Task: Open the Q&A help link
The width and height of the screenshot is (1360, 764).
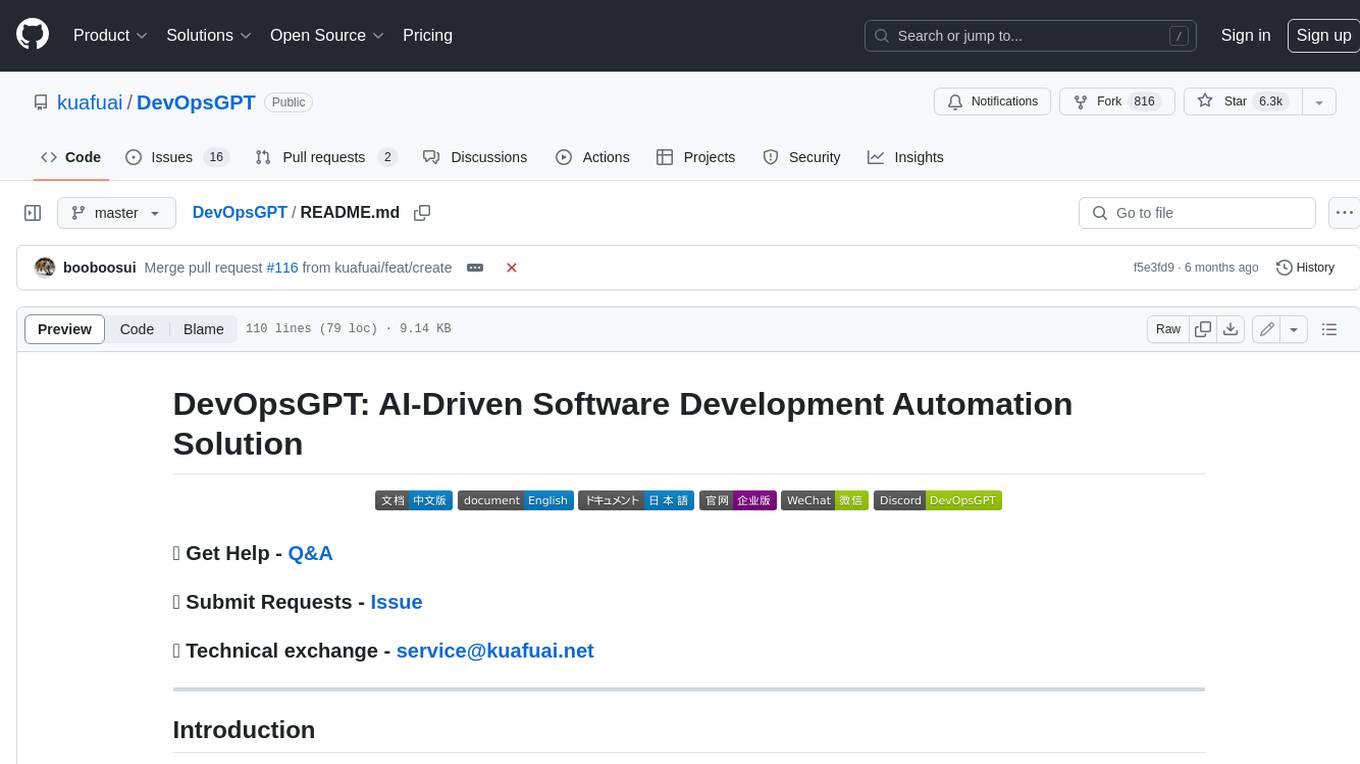Action: [310, 553]
